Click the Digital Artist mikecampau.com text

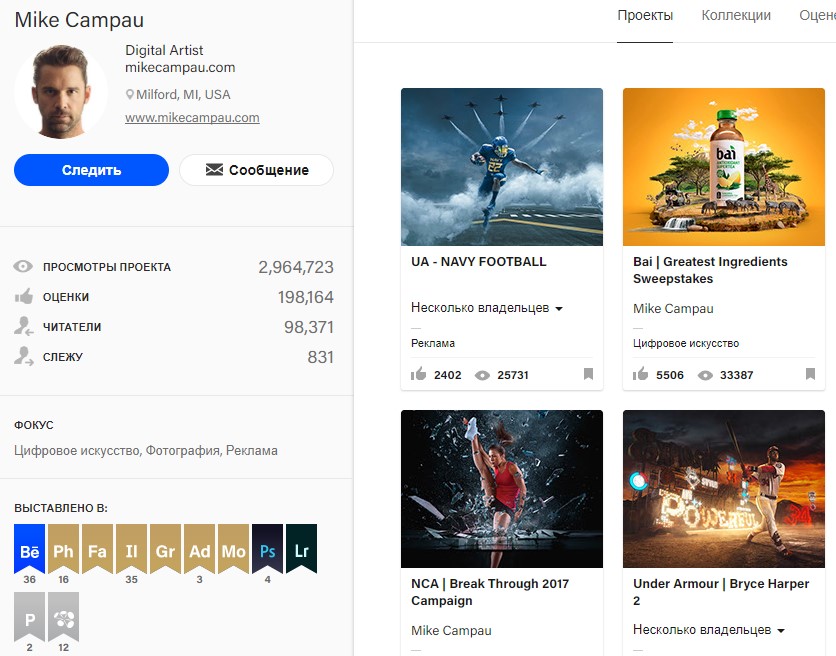pos(180,59)
